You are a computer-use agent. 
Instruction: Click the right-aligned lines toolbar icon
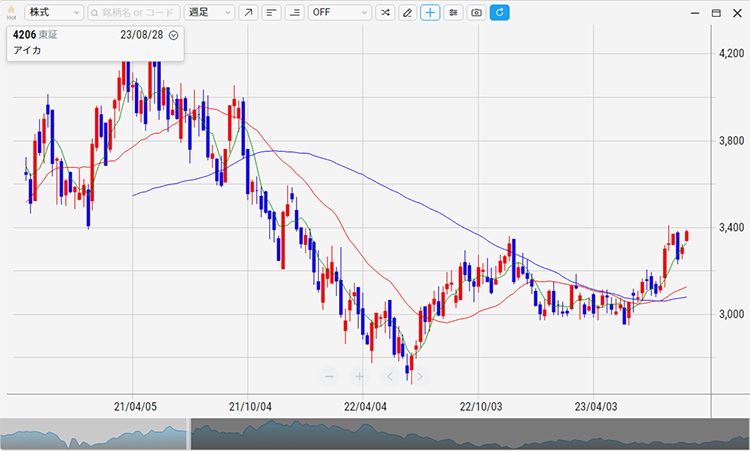click(x=294, y=13)
